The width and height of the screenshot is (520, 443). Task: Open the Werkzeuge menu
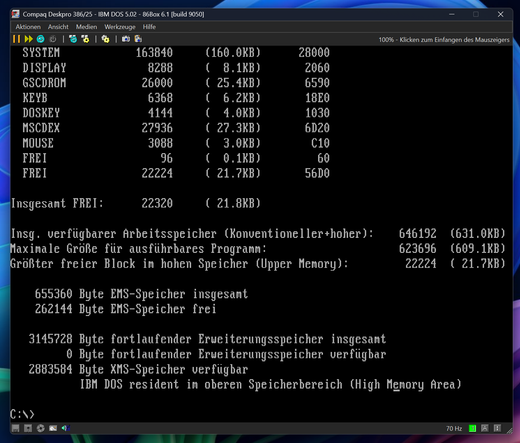click(x=120, y=27)
